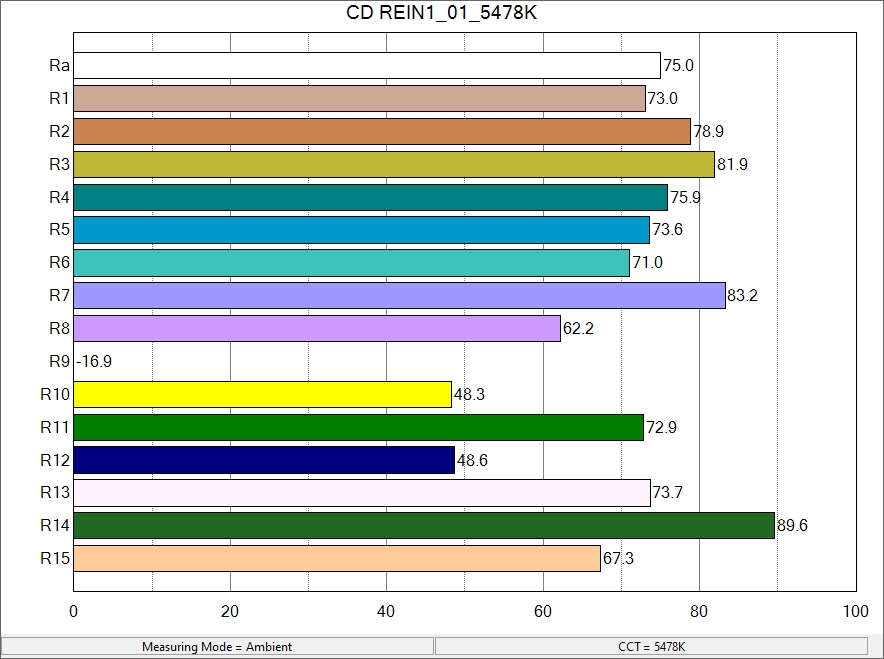Click the lavender R8 bar

[x=317, y=328]
